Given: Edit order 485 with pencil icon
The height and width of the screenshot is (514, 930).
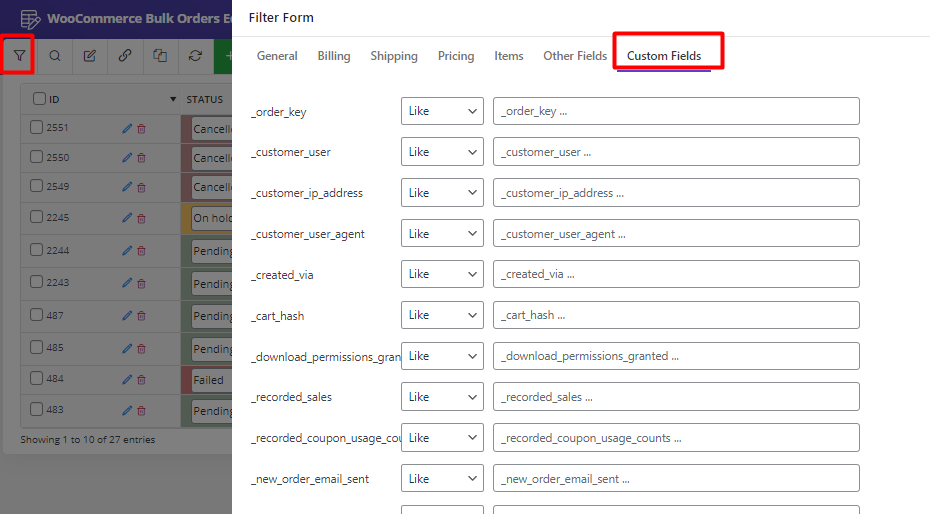Looking at the screenshot, I should tap(127, 348).
